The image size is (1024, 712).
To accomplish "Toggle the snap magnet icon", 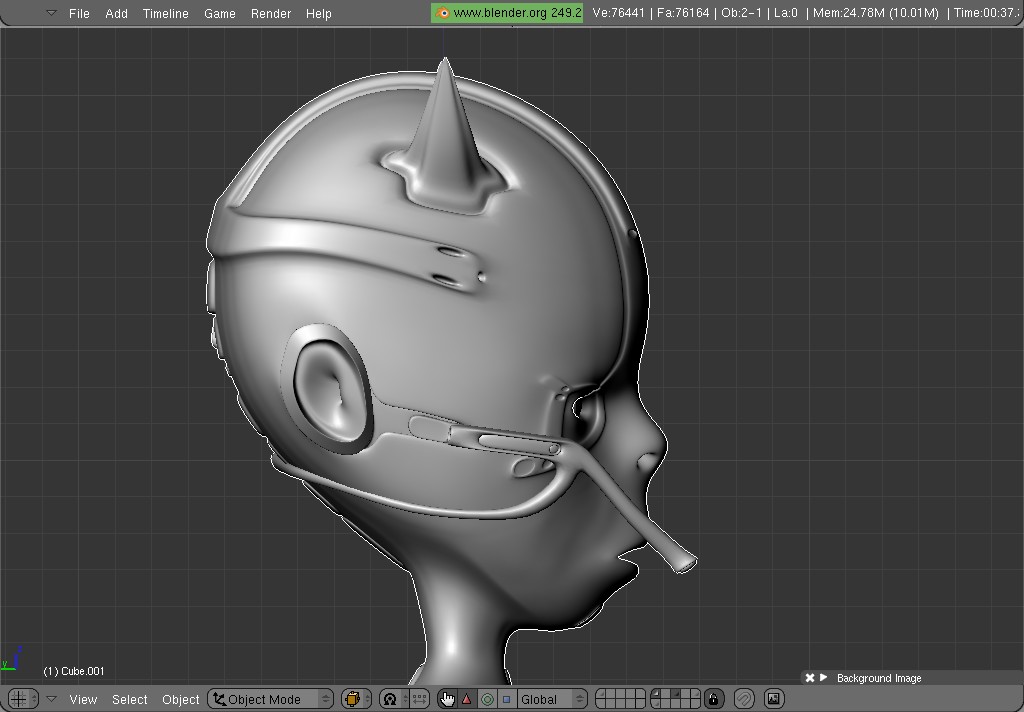I will tap(744, 699).
